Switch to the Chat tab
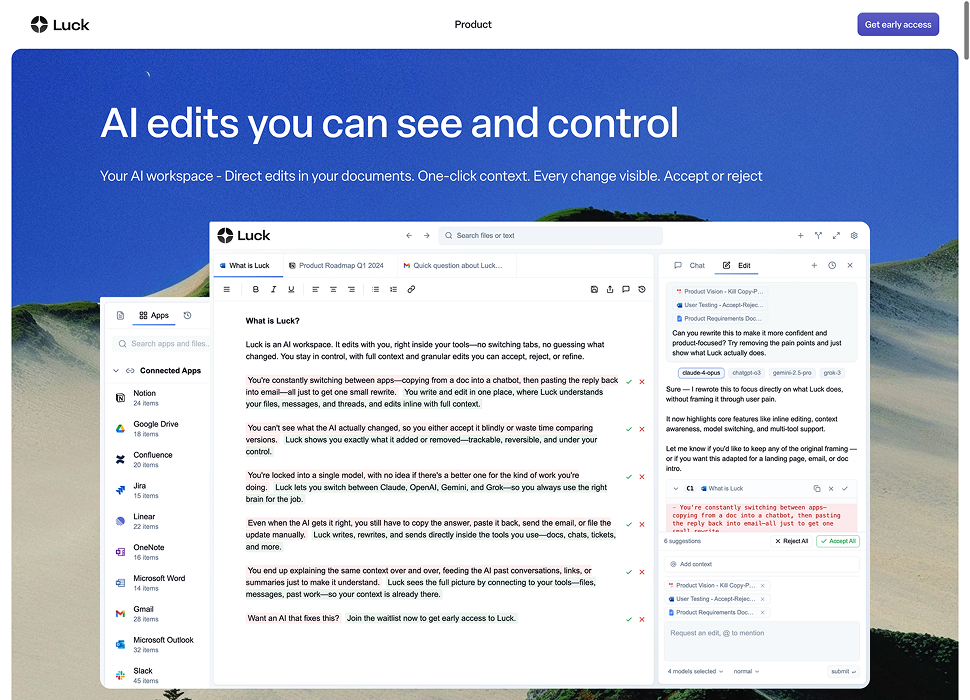This screenshot has height=700, width=970. tap(690, 266)
